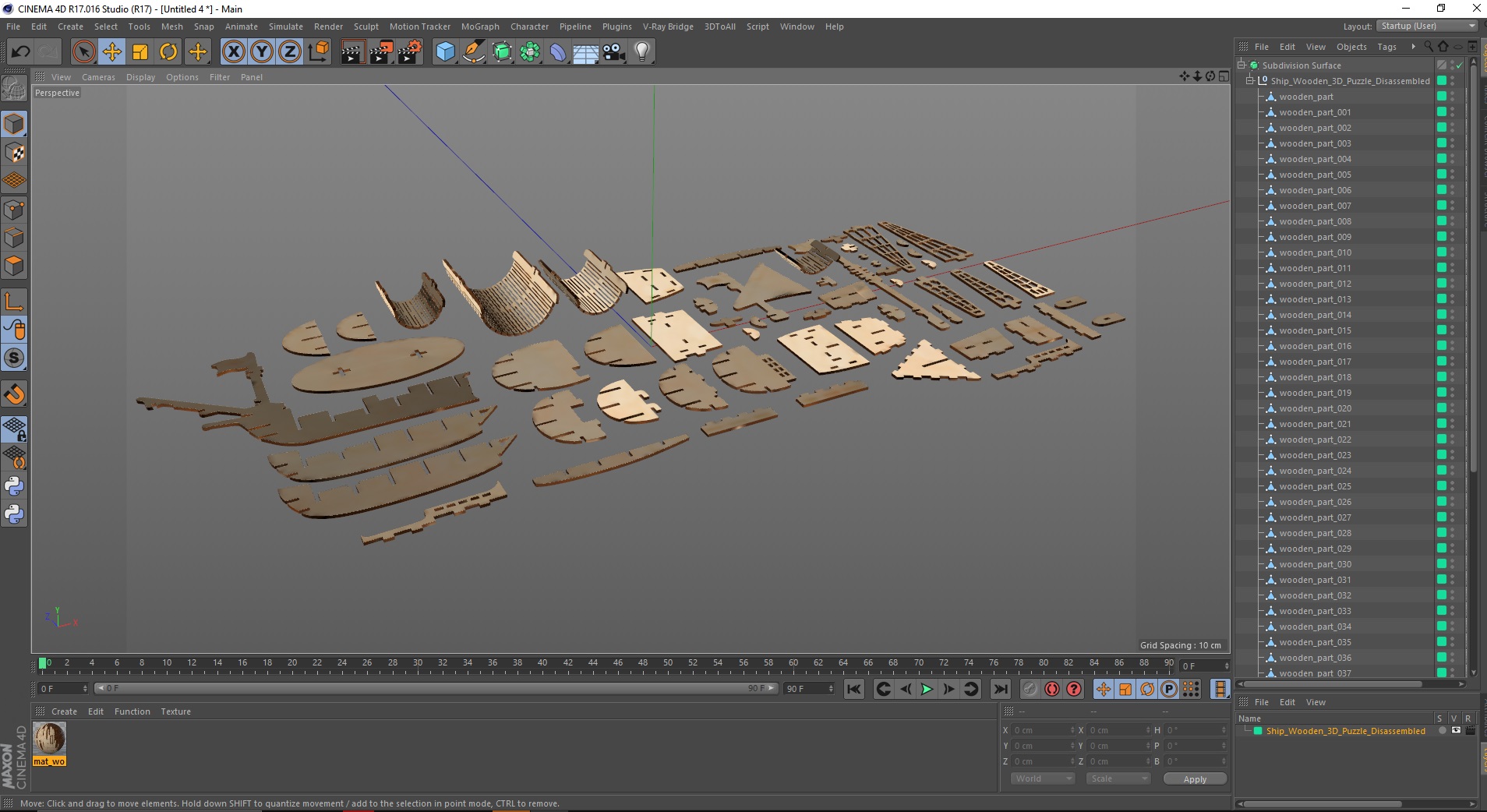
Task: Go to end of animation
Action: pyautogui.click(x=1001, y=689)
